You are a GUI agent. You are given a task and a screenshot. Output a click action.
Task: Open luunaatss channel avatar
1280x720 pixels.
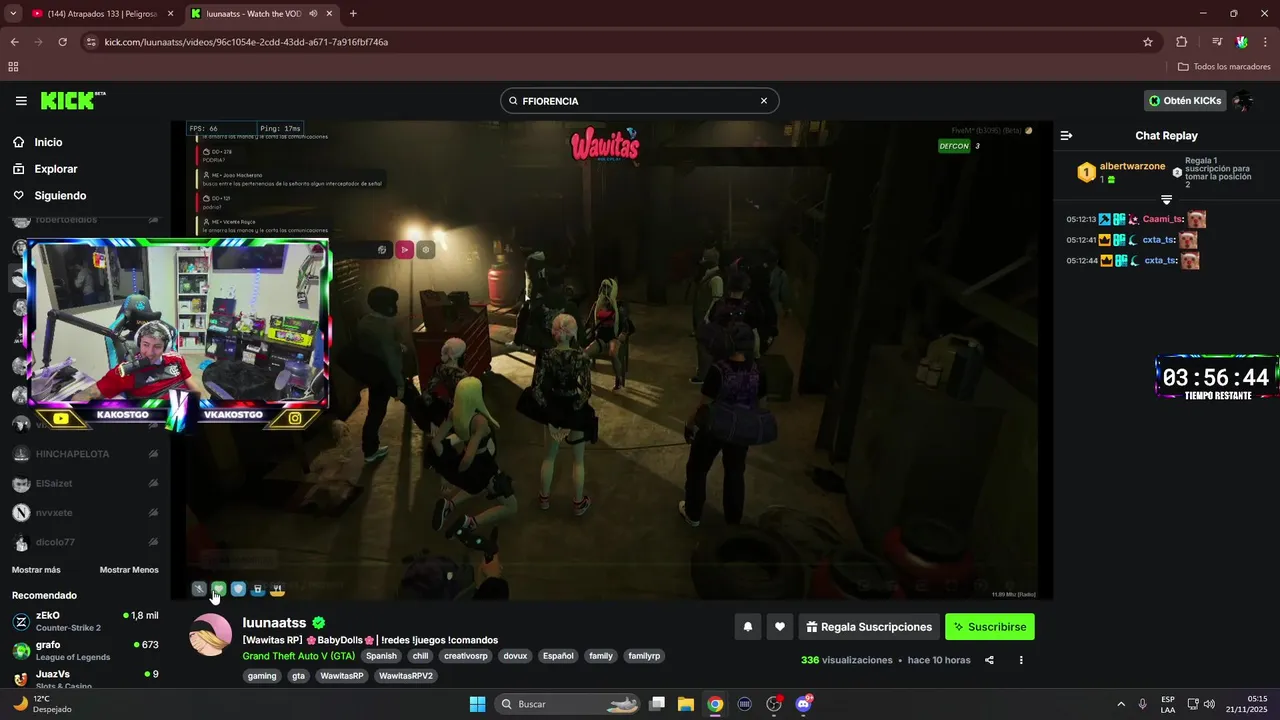[211, 635]
